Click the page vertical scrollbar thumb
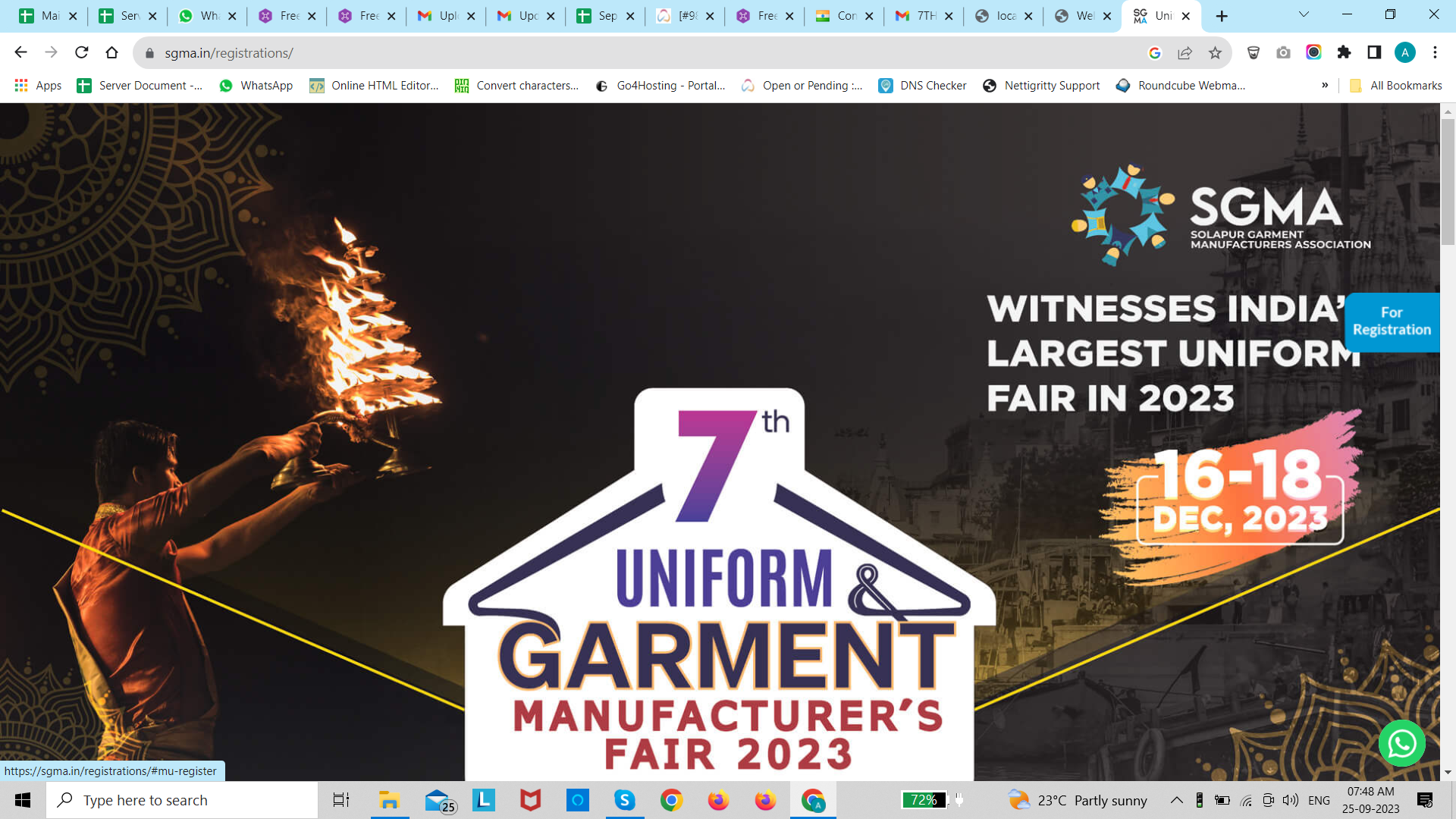The height and width of the screenshot is (819, 1456). 1448,181
